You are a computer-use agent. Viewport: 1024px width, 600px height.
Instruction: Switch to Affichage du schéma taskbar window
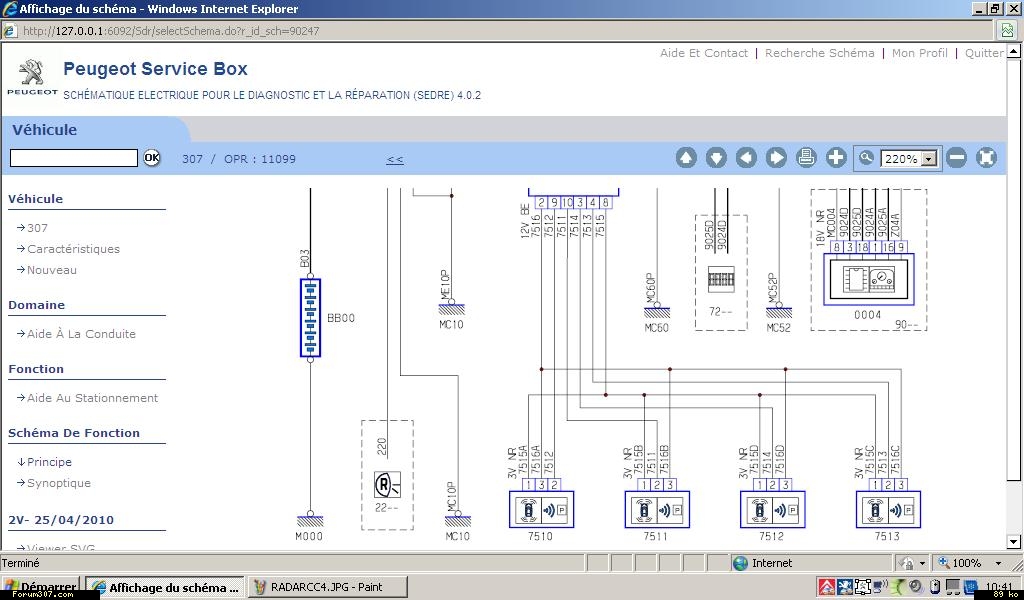[165, 587]
